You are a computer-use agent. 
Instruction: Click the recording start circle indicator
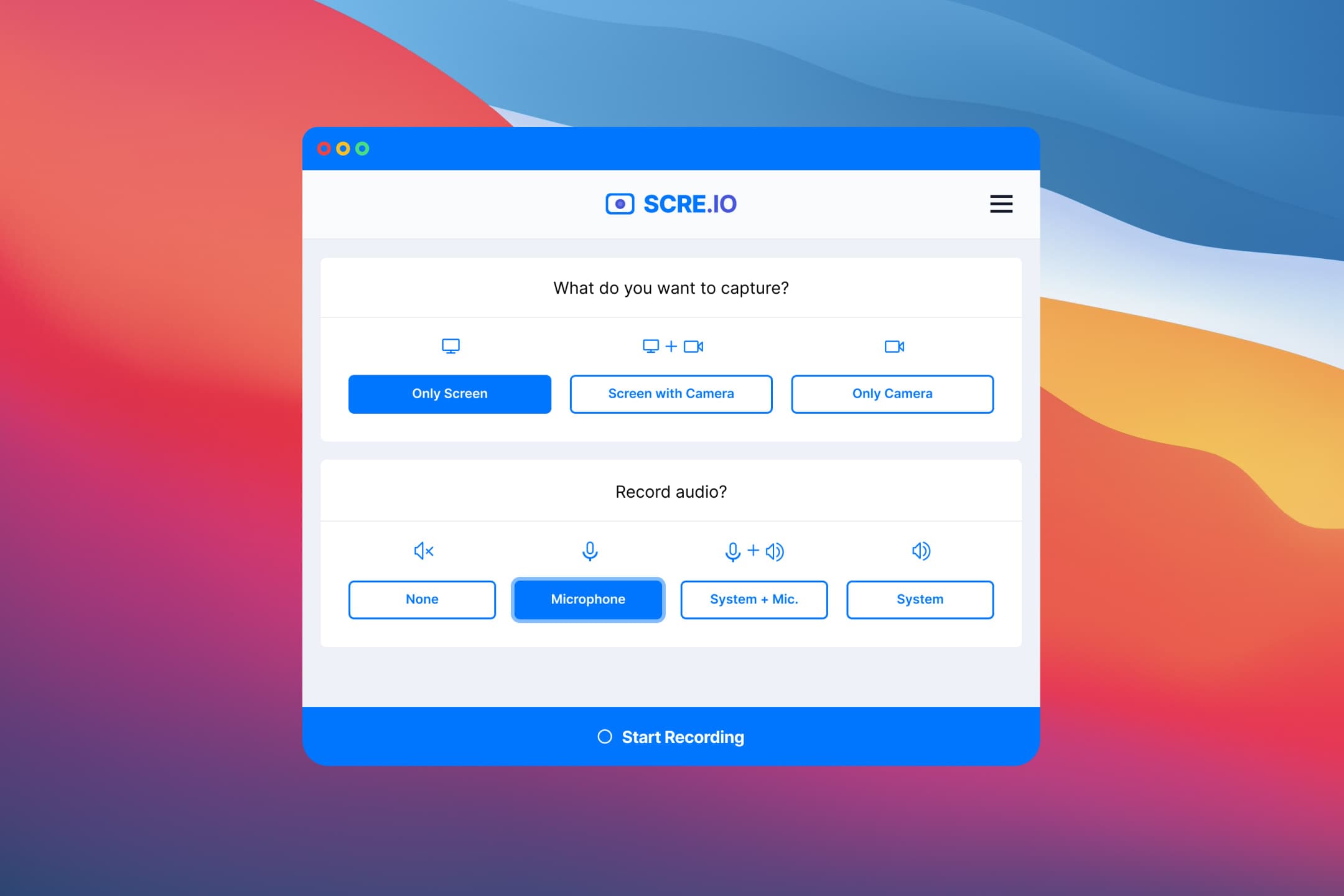tap(603, 737)
